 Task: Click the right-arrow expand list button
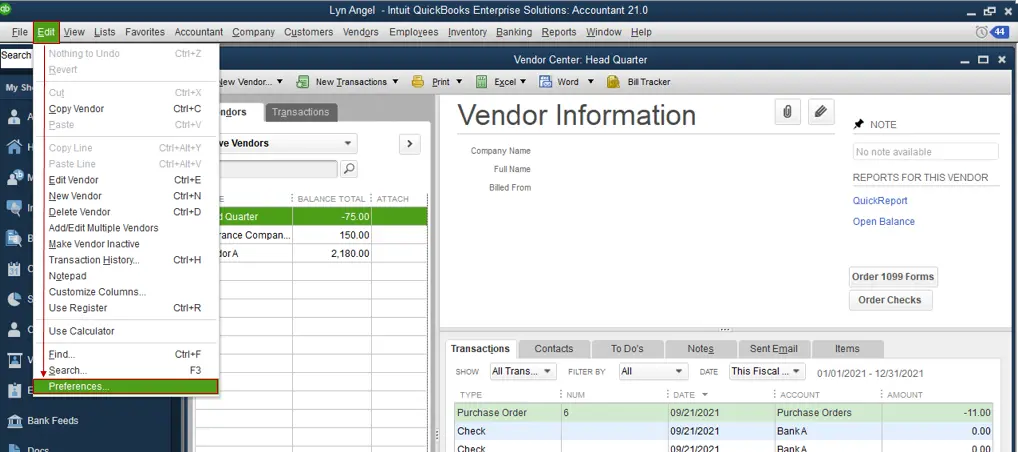tap(409, 144)
